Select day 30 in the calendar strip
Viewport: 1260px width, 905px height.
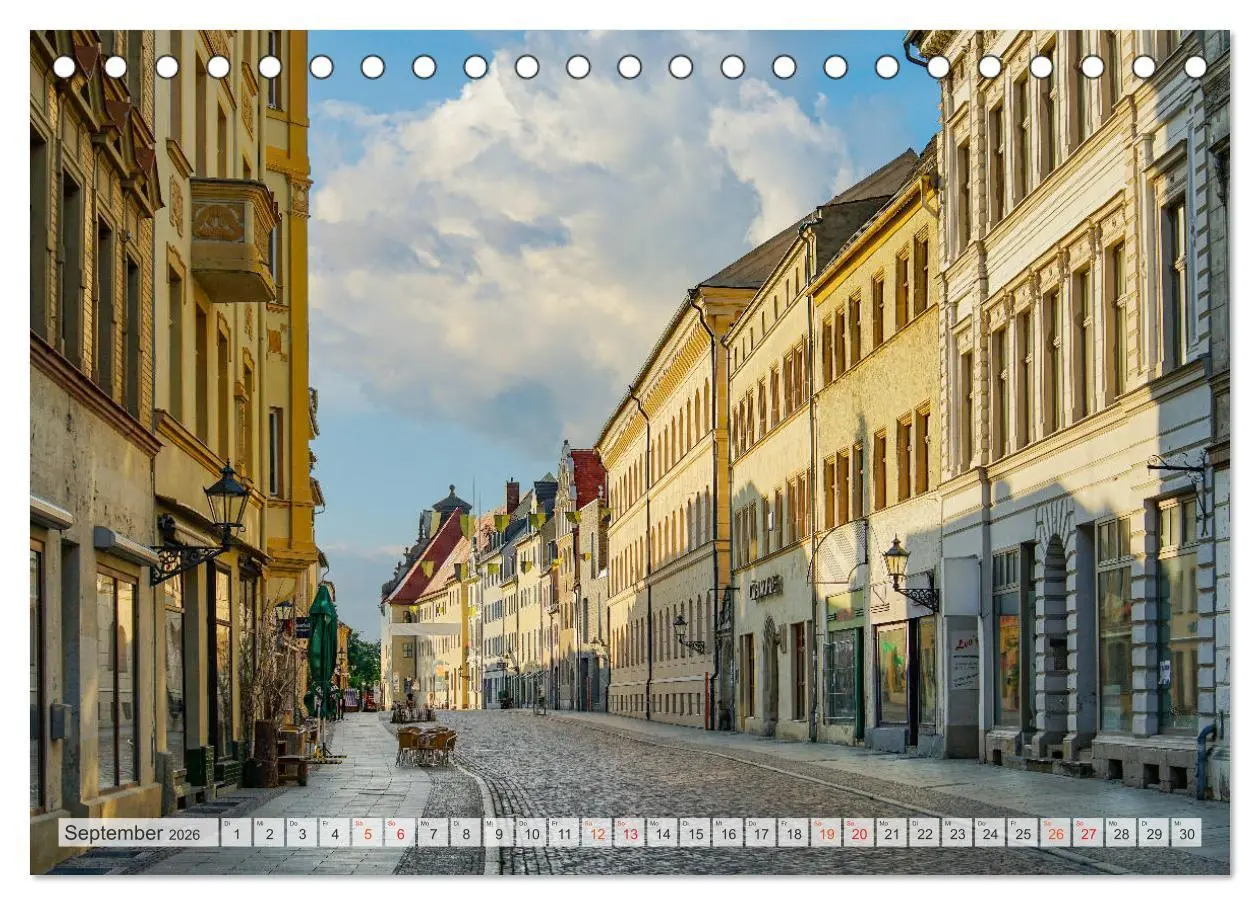click(x=1186, y=833)
